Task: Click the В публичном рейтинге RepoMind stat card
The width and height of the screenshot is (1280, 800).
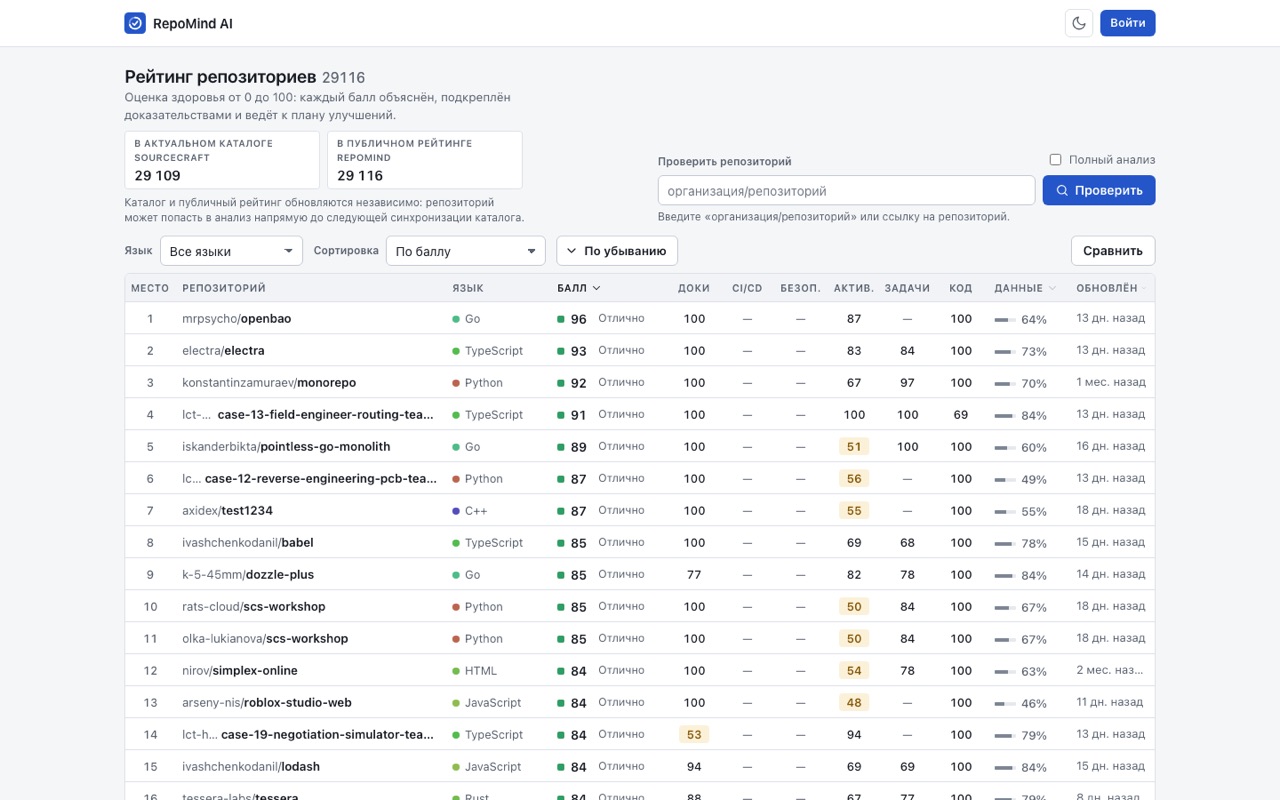Action: click(425, 160)
